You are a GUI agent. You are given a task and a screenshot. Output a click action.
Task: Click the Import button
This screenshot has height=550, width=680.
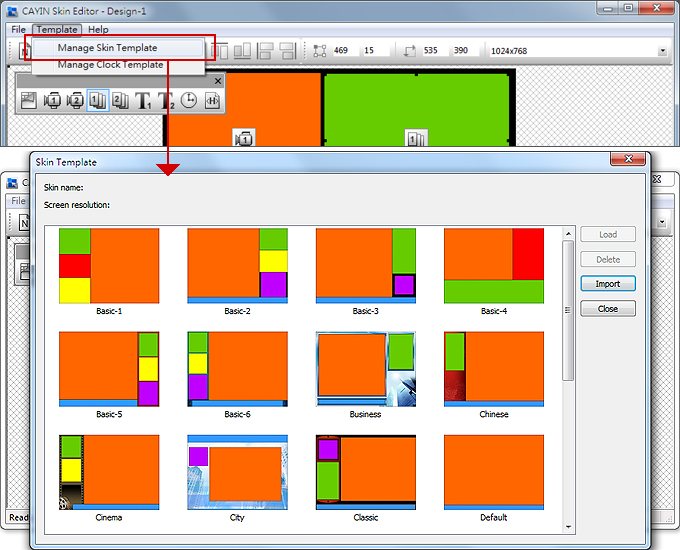(607, 284)
